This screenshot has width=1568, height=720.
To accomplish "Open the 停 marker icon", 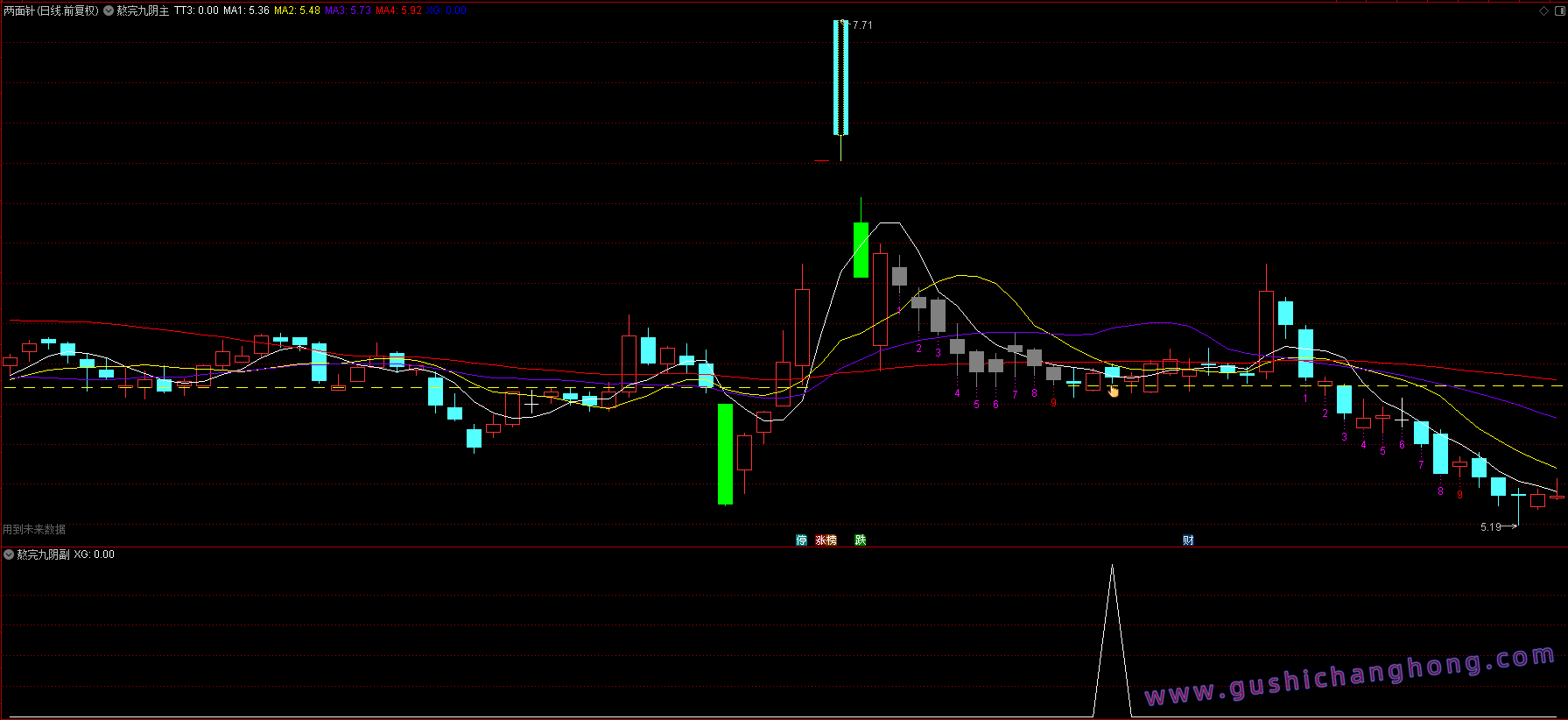I will pos(801,540).
